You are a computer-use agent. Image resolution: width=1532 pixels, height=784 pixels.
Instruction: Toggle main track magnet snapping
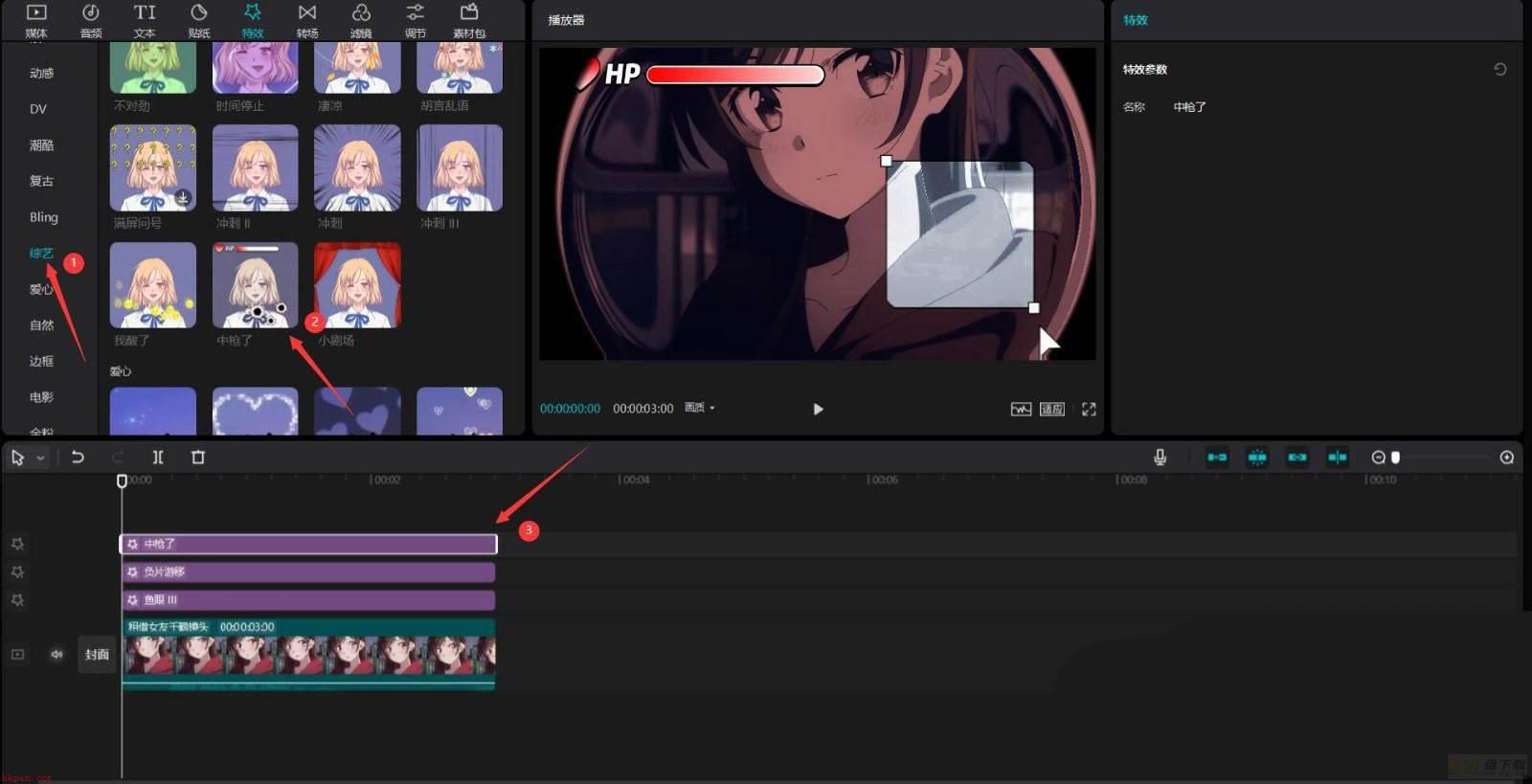click(1217, 458)
